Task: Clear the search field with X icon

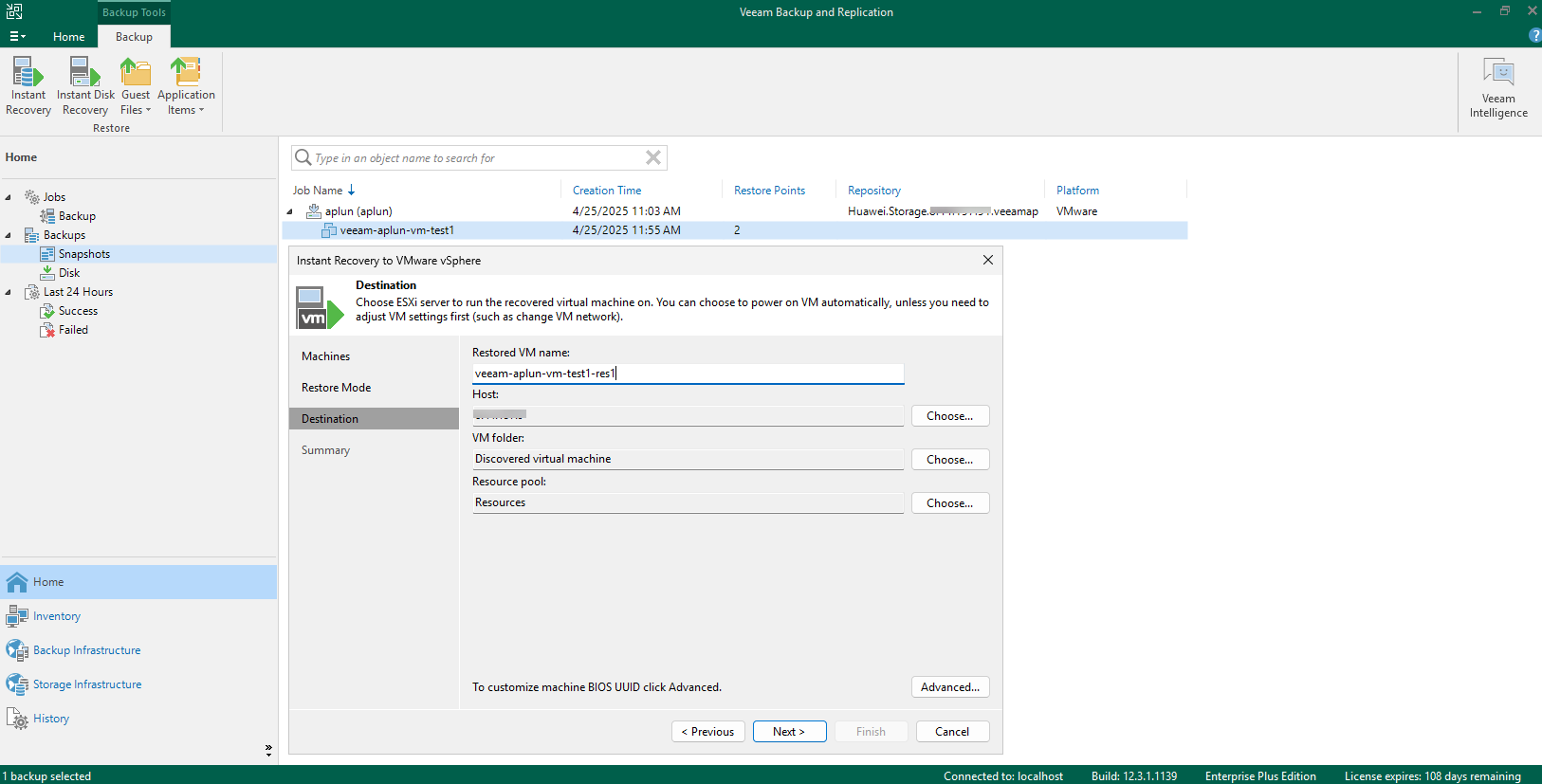Action: tap(653, 157)
